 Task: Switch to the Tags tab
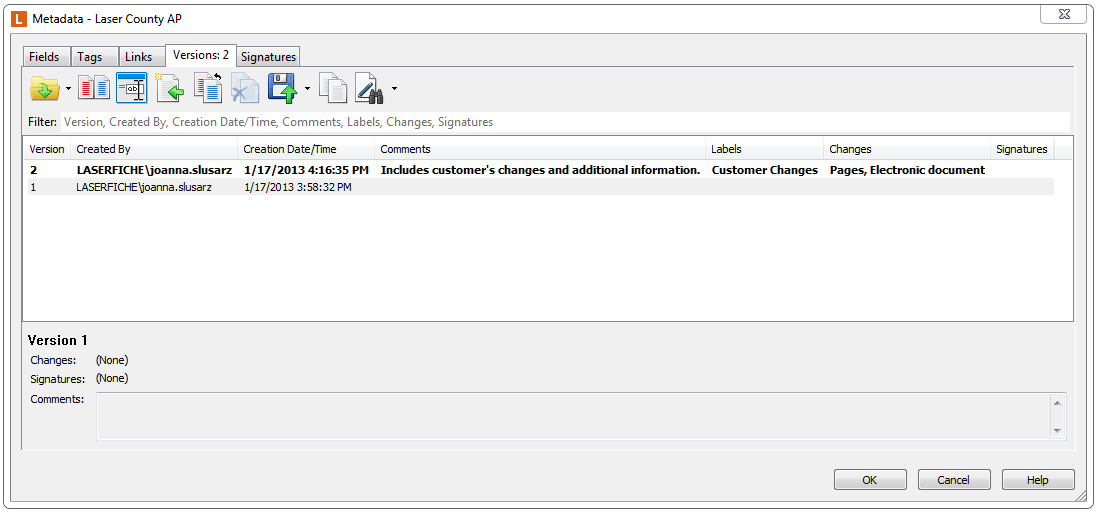(94, 57)
